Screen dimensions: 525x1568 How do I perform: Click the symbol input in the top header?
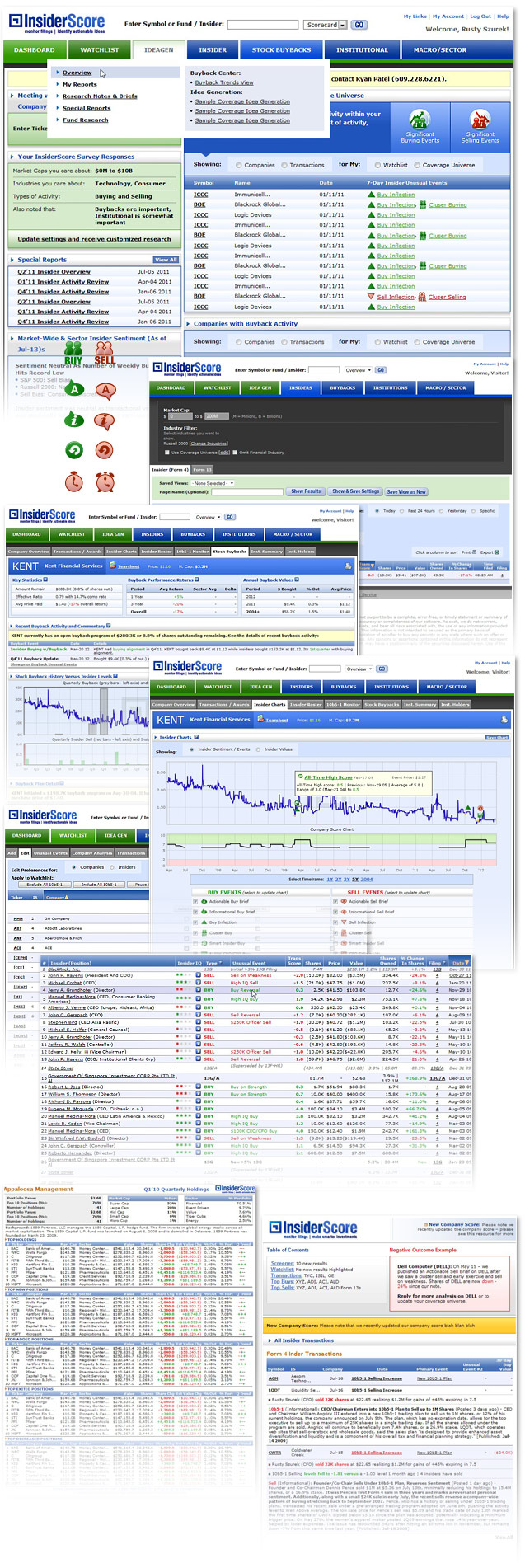[x=262, y=25]
